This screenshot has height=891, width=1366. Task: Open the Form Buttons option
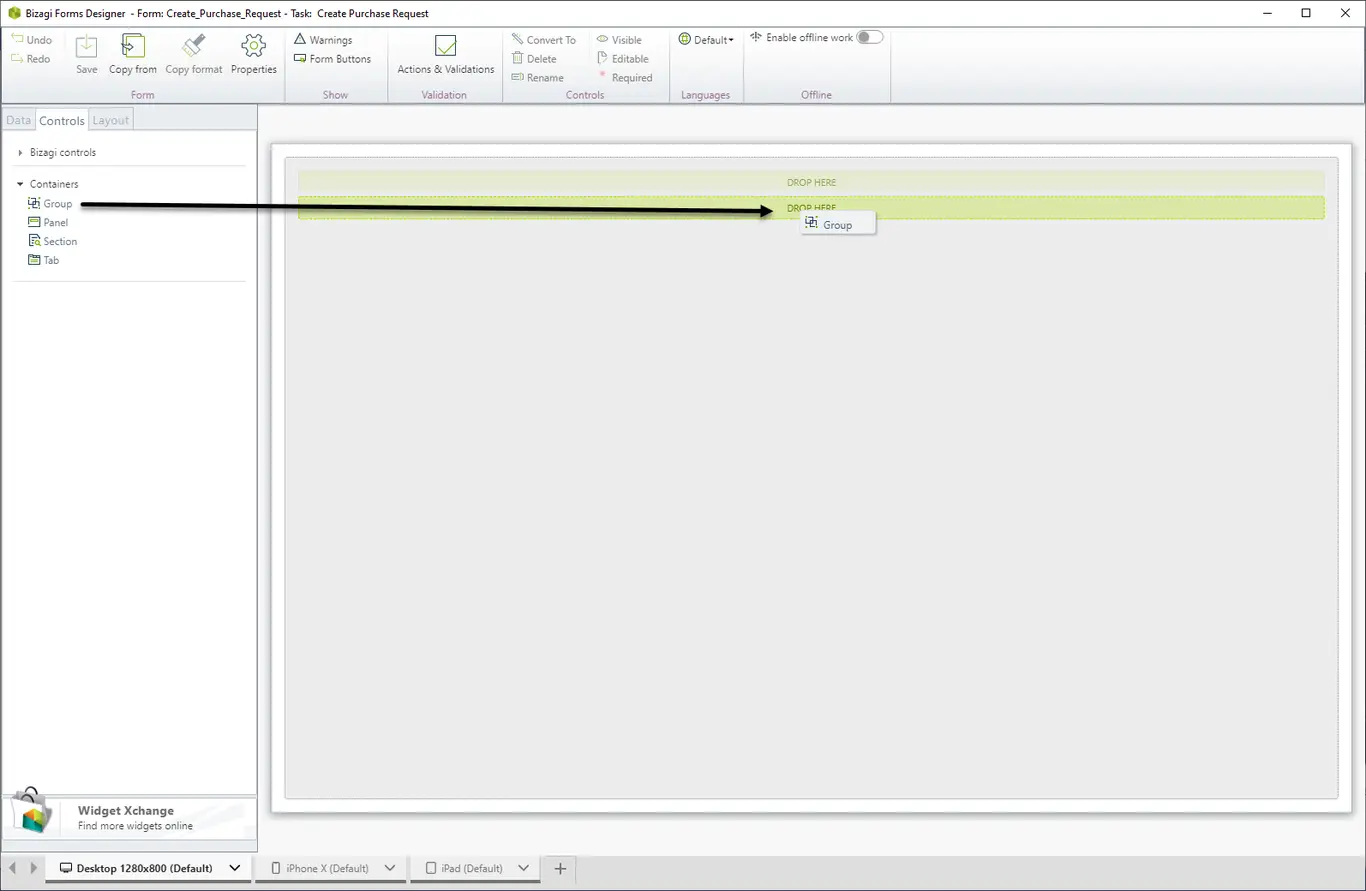[333, 59]
